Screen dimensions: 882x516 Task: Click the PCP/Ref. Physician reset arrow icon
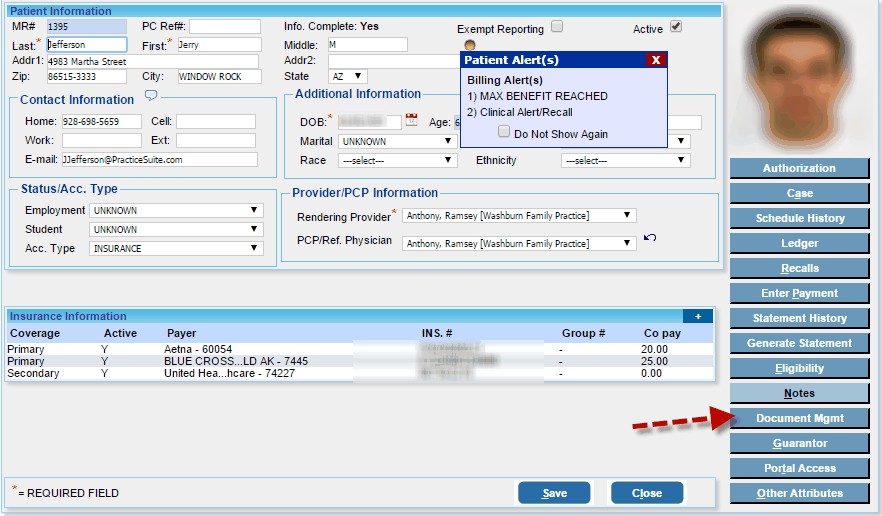pos(650,238)
